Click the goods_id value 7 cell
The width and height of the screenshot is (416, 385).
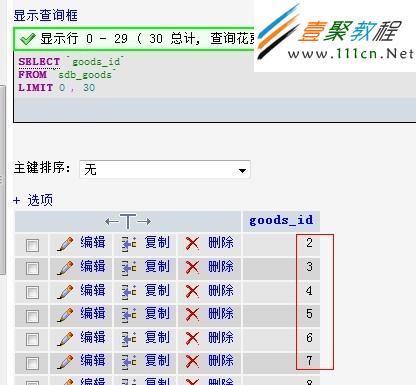point(281,362)
